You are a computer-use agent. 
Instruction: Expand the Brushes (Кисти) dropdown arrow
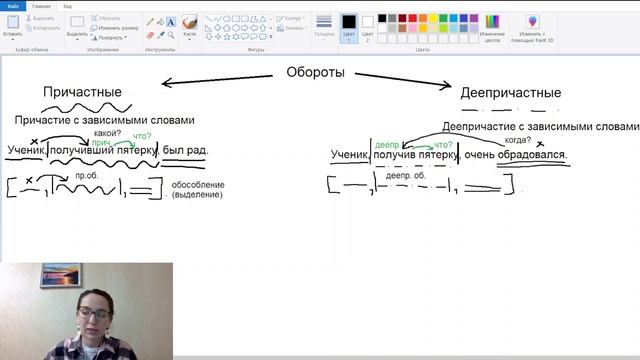(x=190, y=39)
